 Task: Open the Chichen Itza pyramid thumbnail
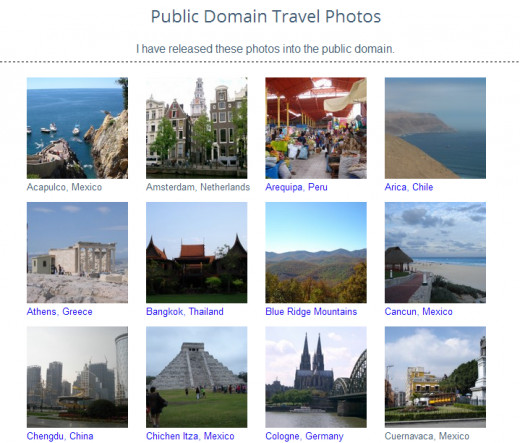197,377
